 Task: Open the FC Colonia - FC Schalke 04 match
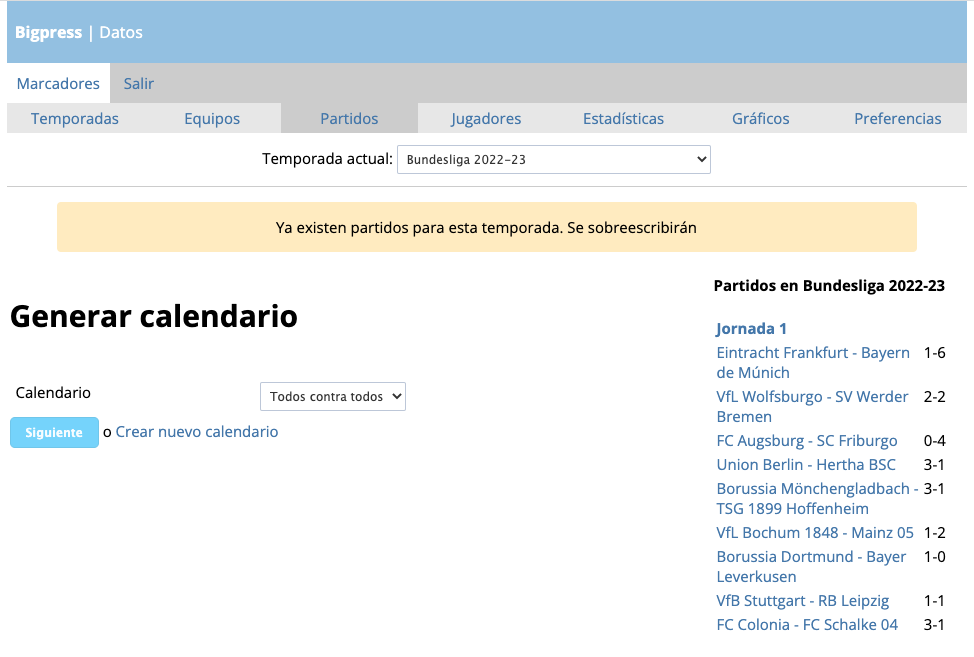click(x=806, y=625)
